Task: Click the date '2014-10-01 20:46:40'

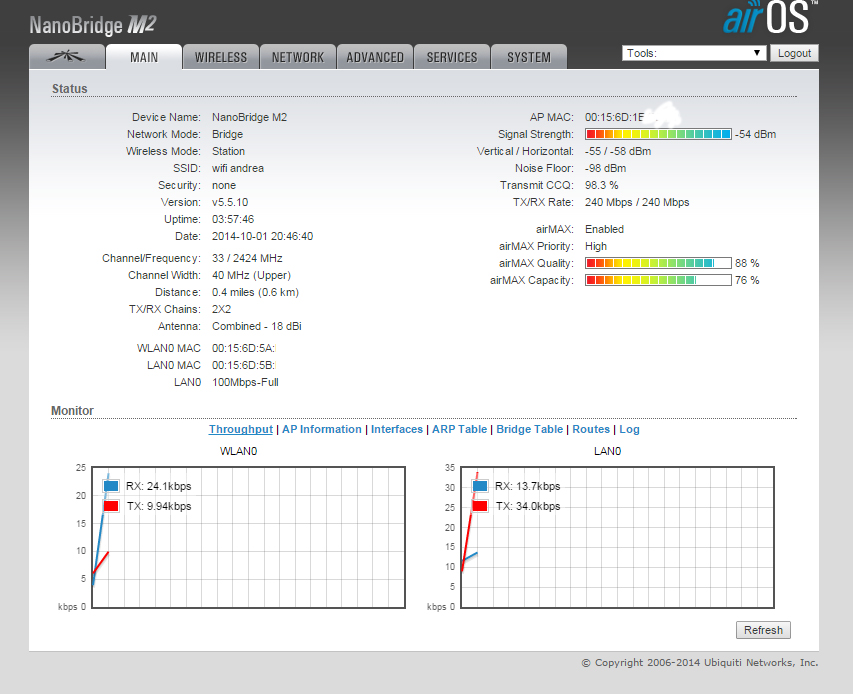Action: tap(262, 236)
